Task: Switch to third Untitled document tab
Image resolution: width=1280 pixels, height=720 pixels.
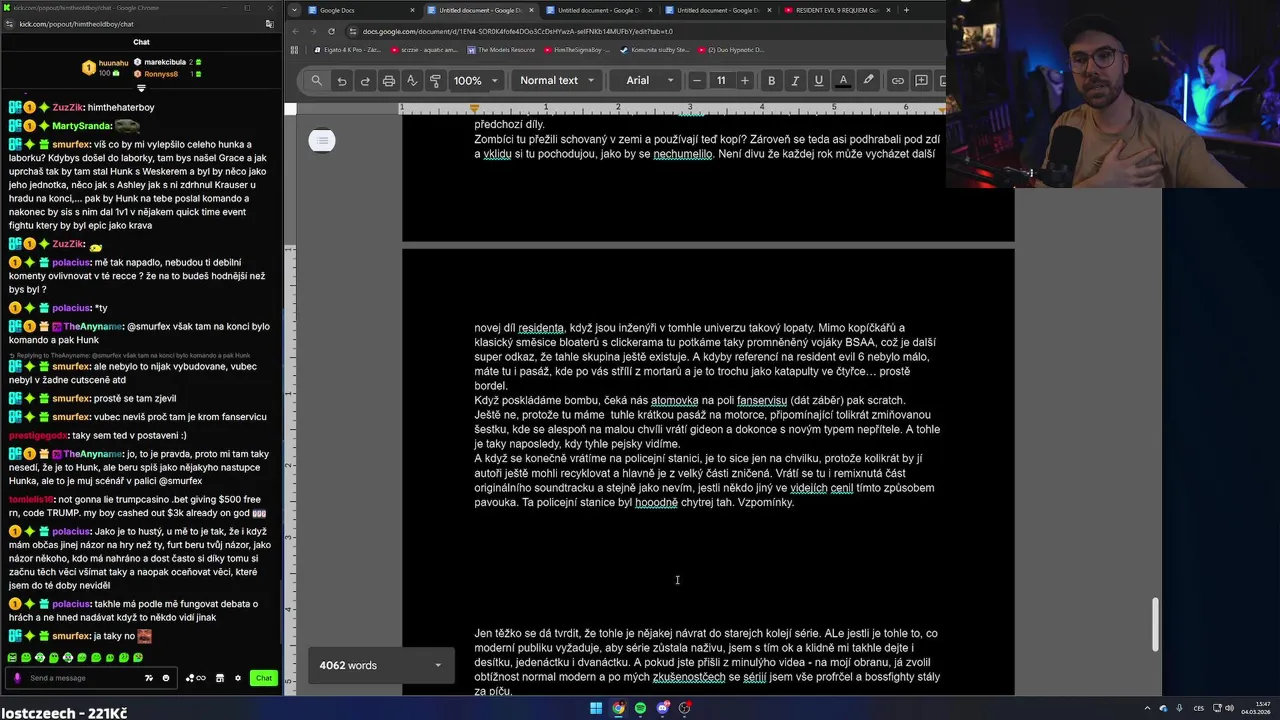Action: (x=599, y=10)
